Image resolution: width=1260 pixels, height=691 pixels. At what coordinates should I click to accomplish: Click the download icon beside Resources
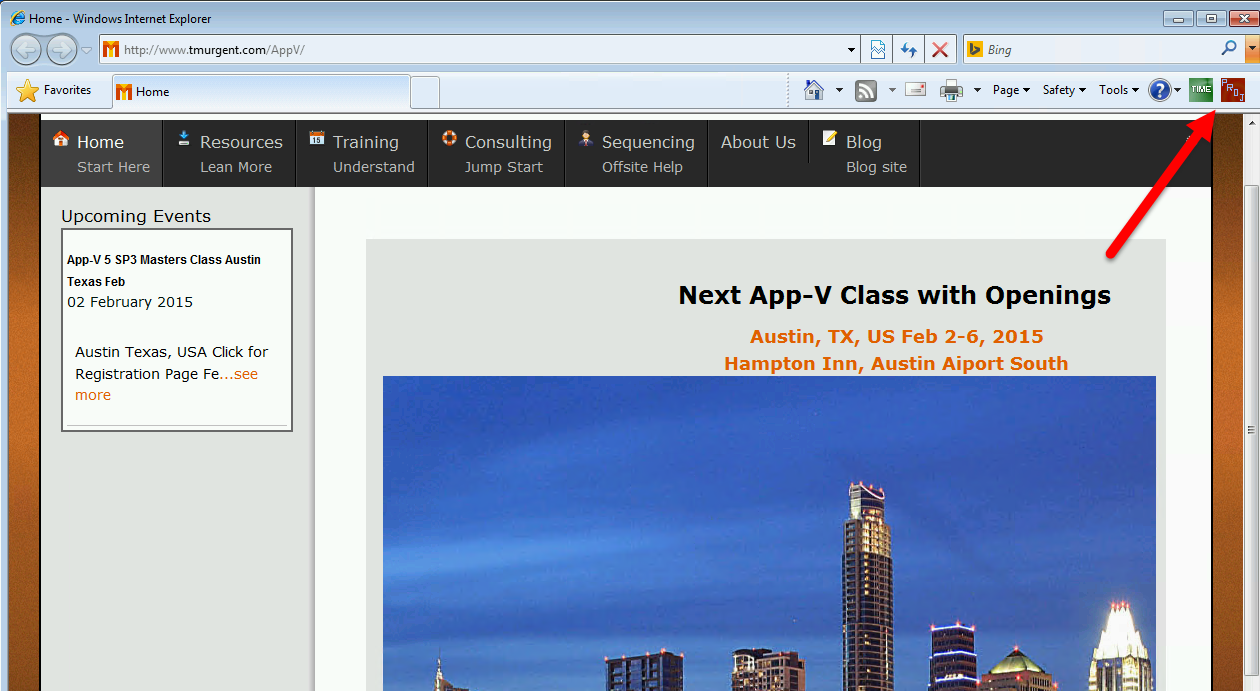tap(184, 138)
